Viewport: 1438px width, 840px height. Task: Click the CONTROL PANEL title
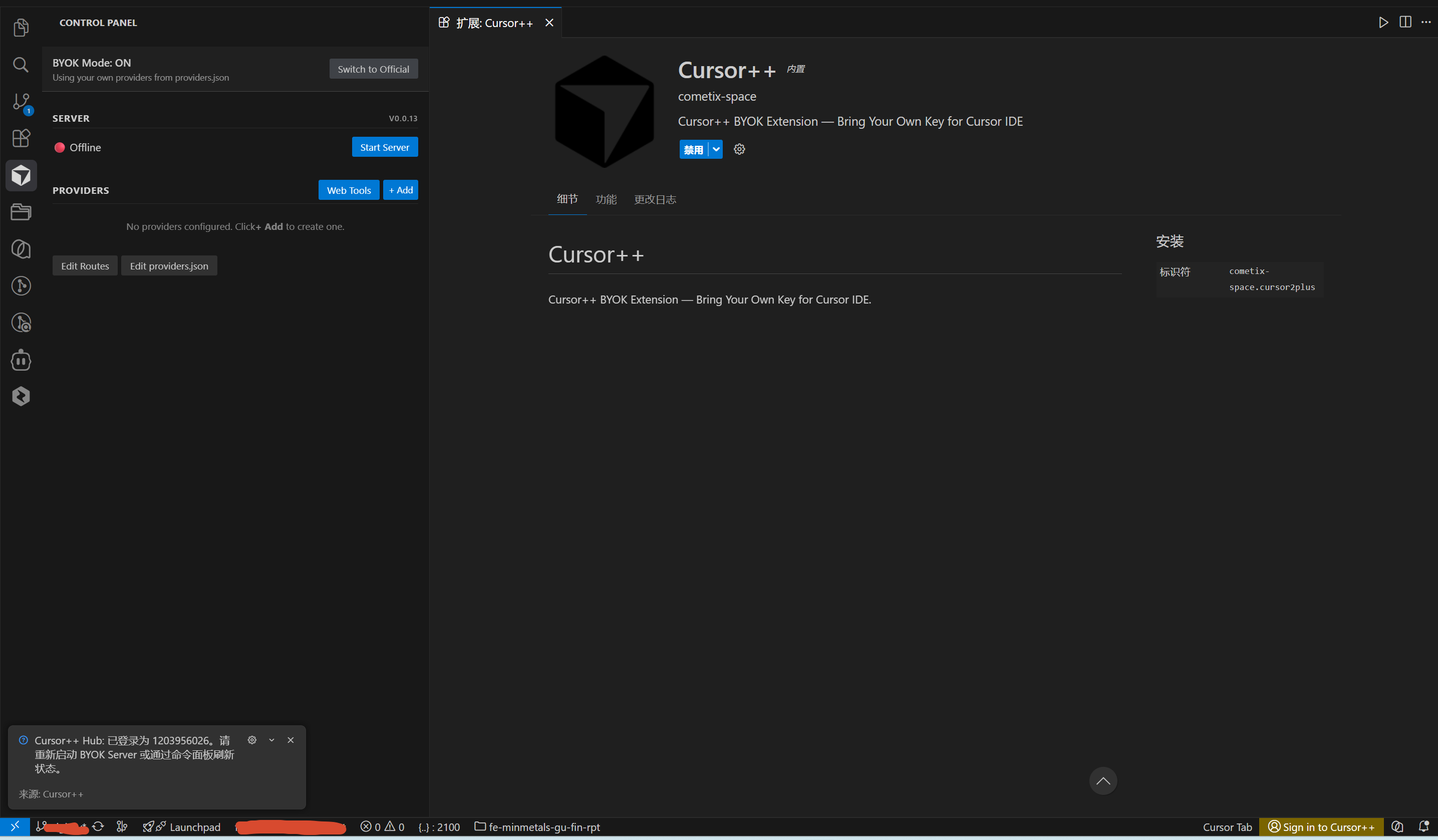click(98, 23)
